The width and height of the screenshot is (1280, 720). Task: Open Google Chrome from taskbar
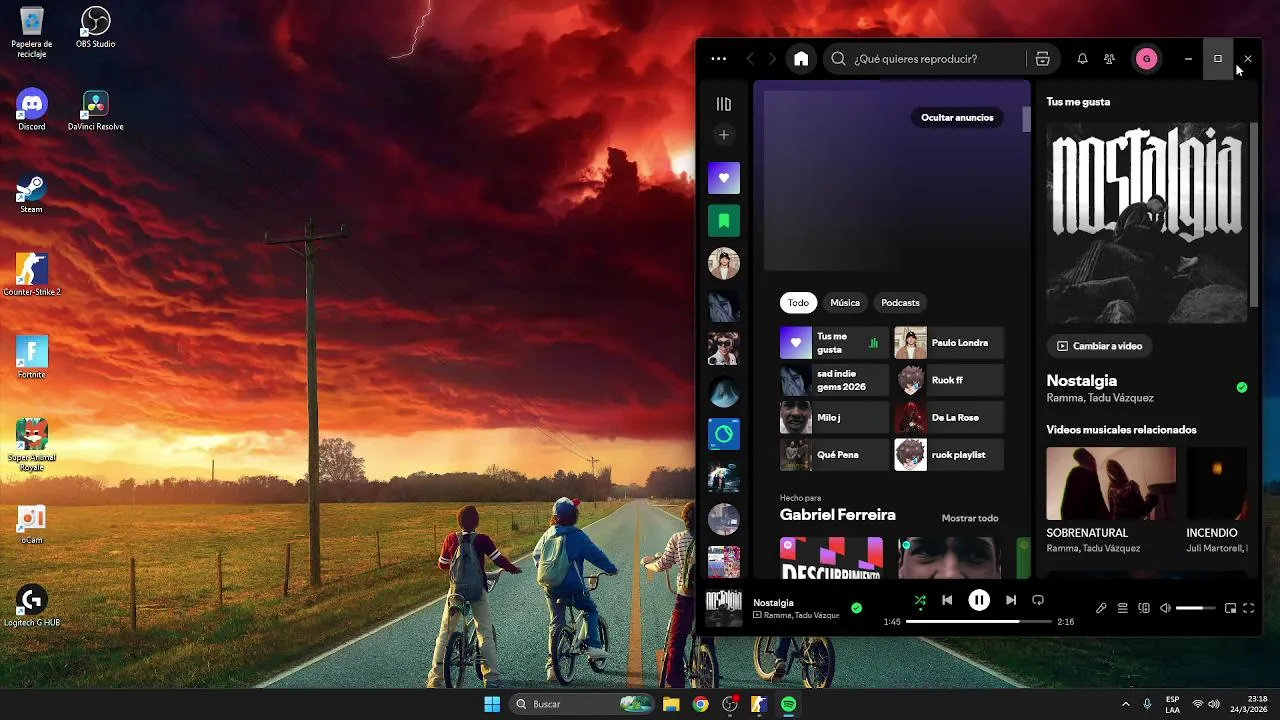[x=701, y=704]
